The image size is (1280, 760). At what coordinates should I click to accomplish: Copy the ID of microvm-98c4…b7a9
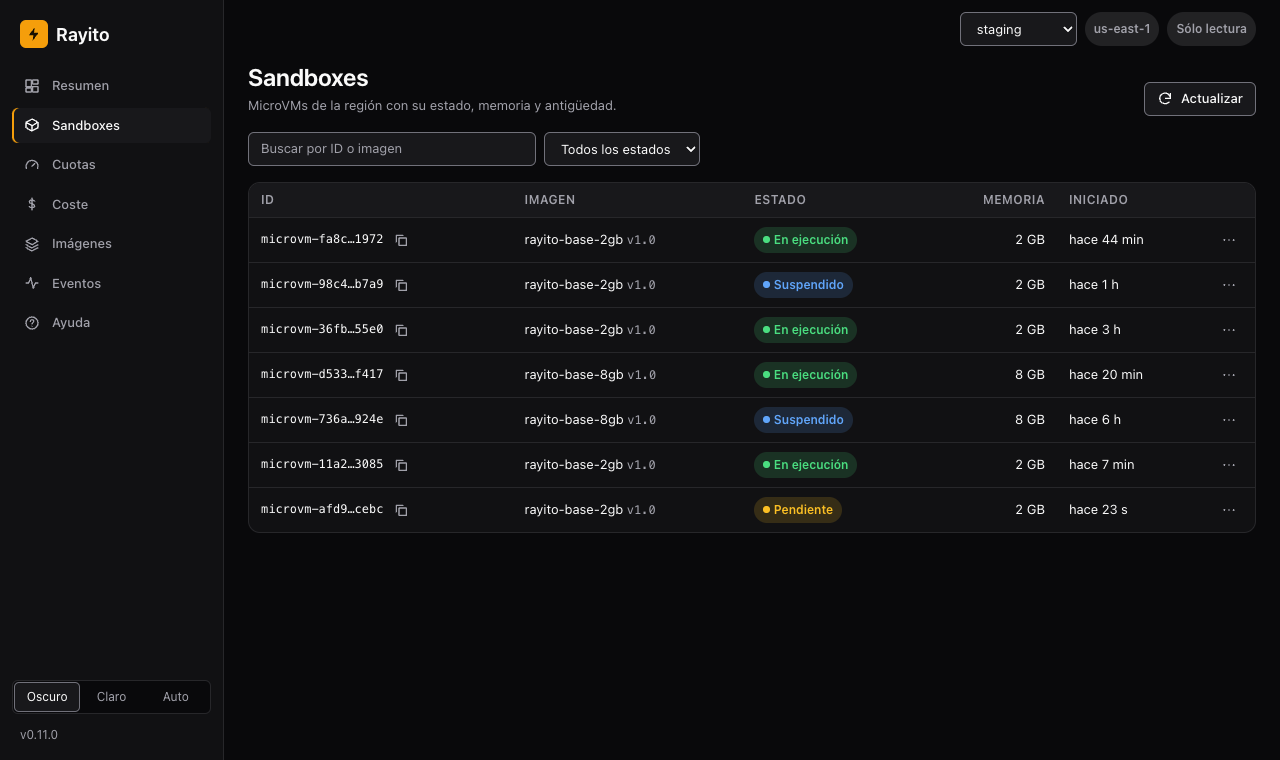(x=401, y=285)
